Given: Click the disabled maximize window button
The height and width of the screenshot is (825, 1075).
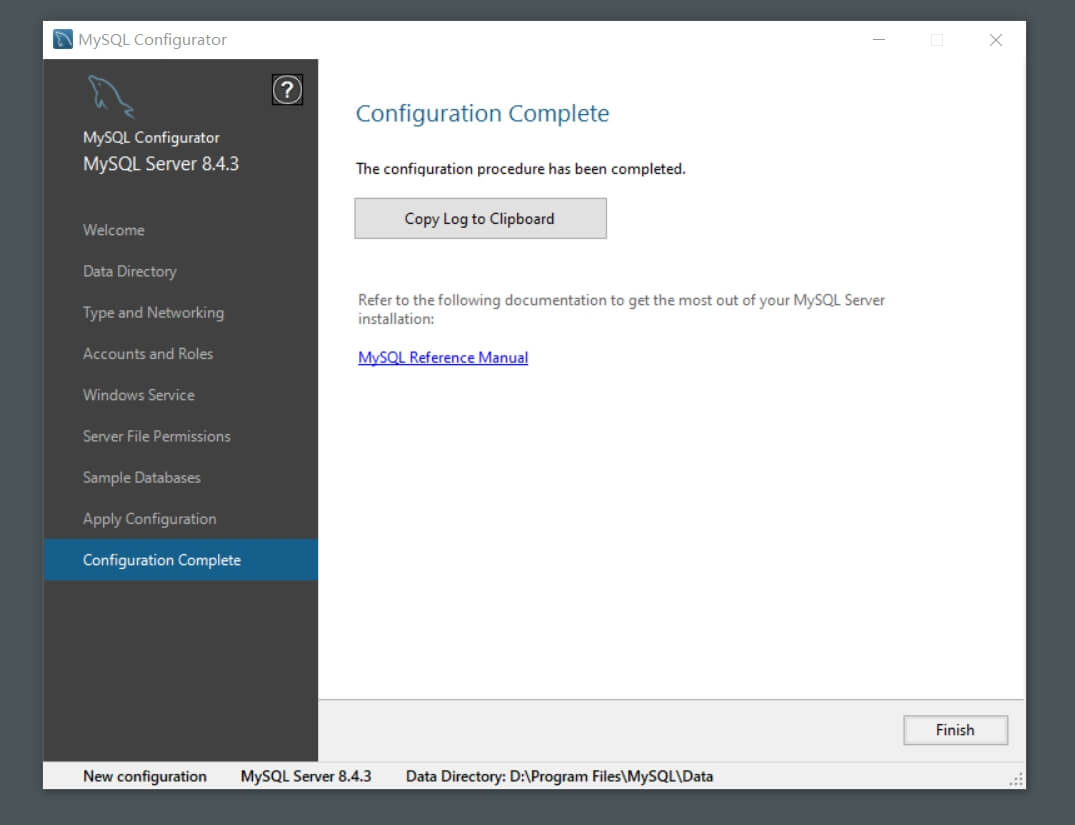Looking at the screenshot, I should (937, 40).
